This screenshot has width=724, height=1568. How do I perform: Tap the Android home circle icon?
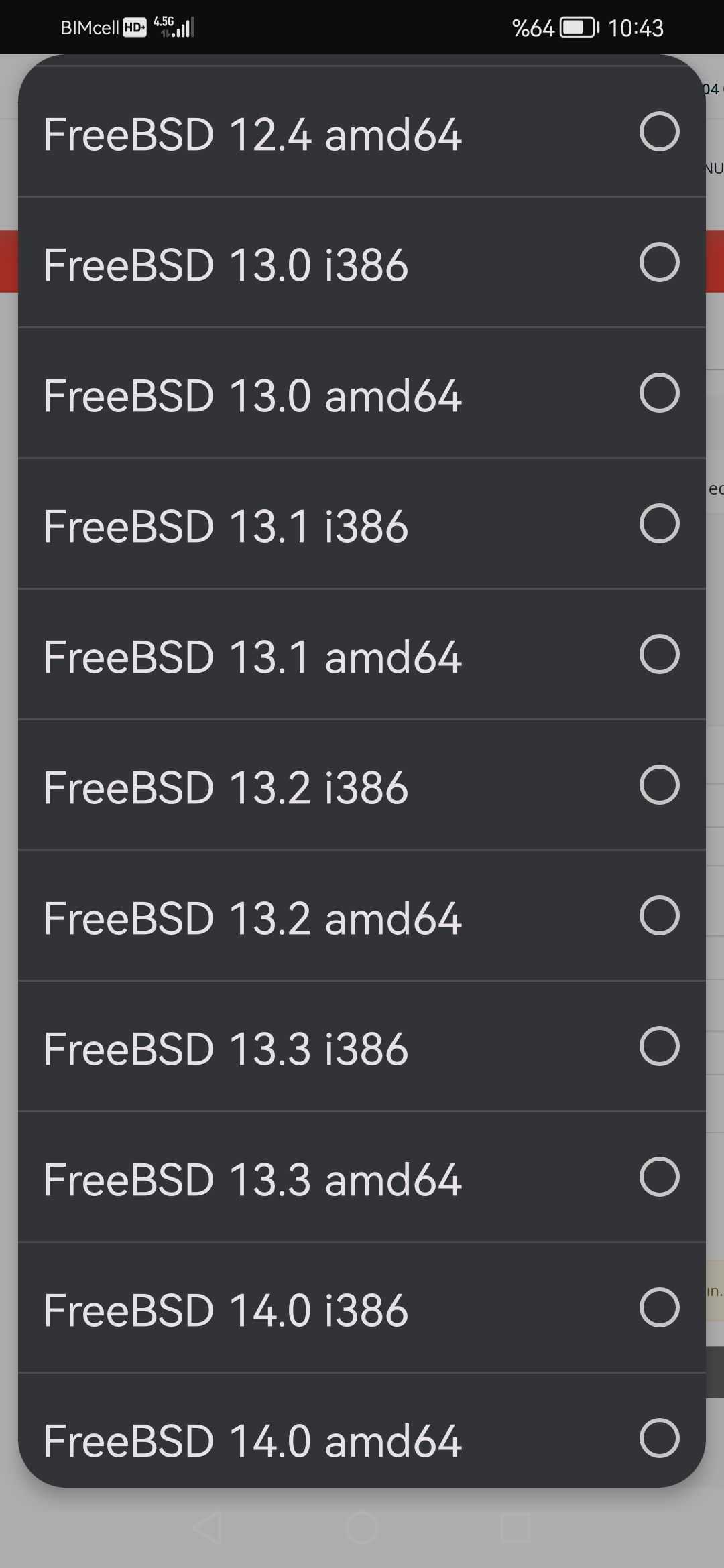(362, 1528)
